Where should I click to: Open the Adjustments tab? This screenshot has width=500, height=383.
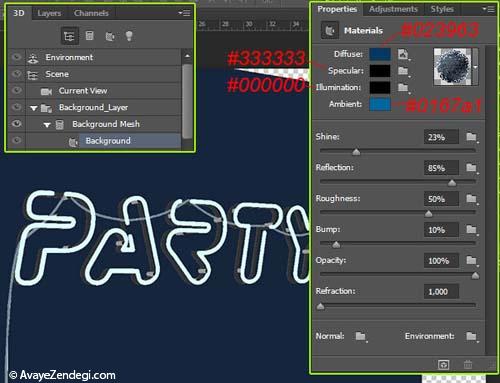tap(393, 9)
